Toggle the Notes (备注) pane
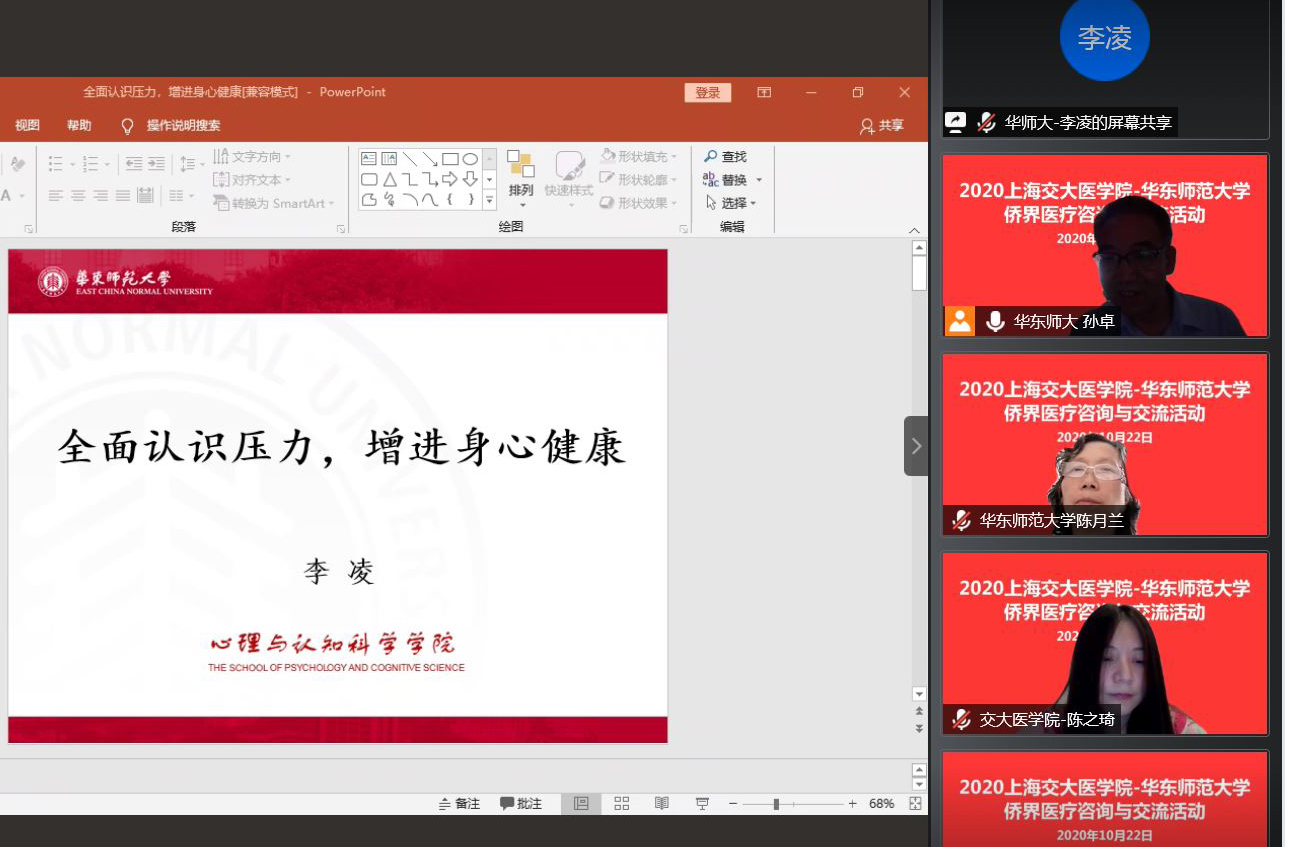1290x847 pixels. [460, 804]
